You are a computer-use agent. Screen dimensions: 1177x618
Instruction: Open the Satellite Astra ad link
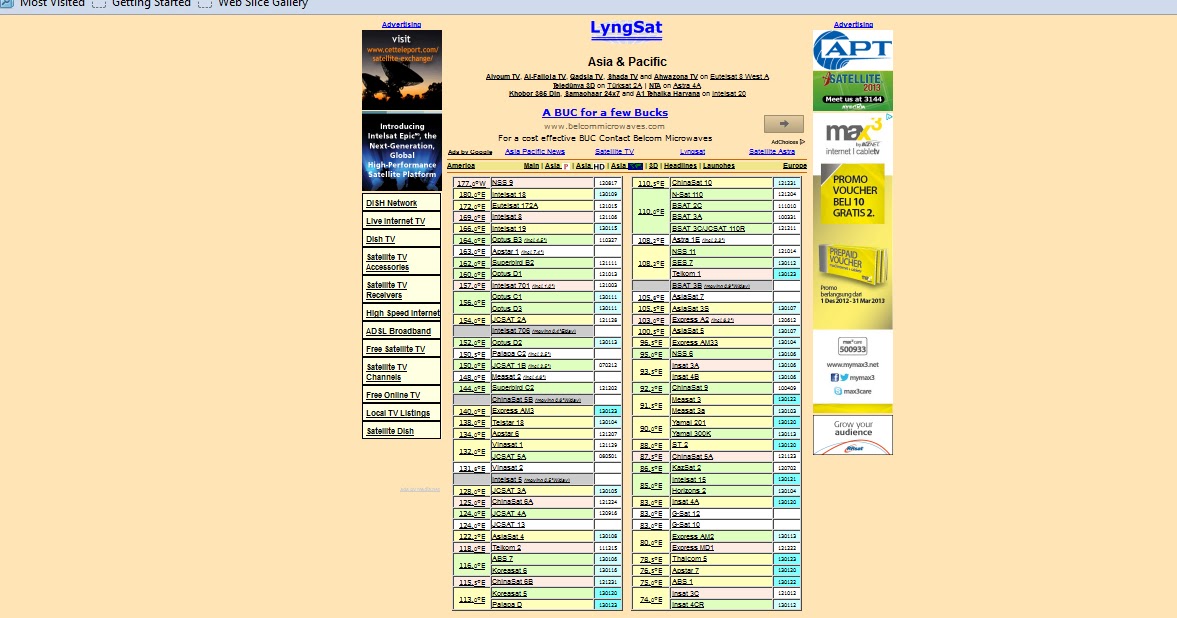[772, 152]
